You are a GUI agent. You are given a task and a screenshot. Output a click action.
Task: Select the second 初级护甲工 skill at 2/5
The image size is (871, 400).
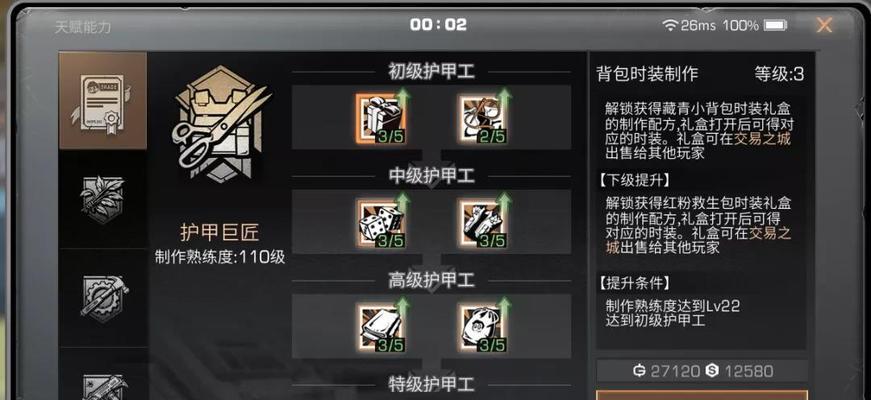(482, 118)
